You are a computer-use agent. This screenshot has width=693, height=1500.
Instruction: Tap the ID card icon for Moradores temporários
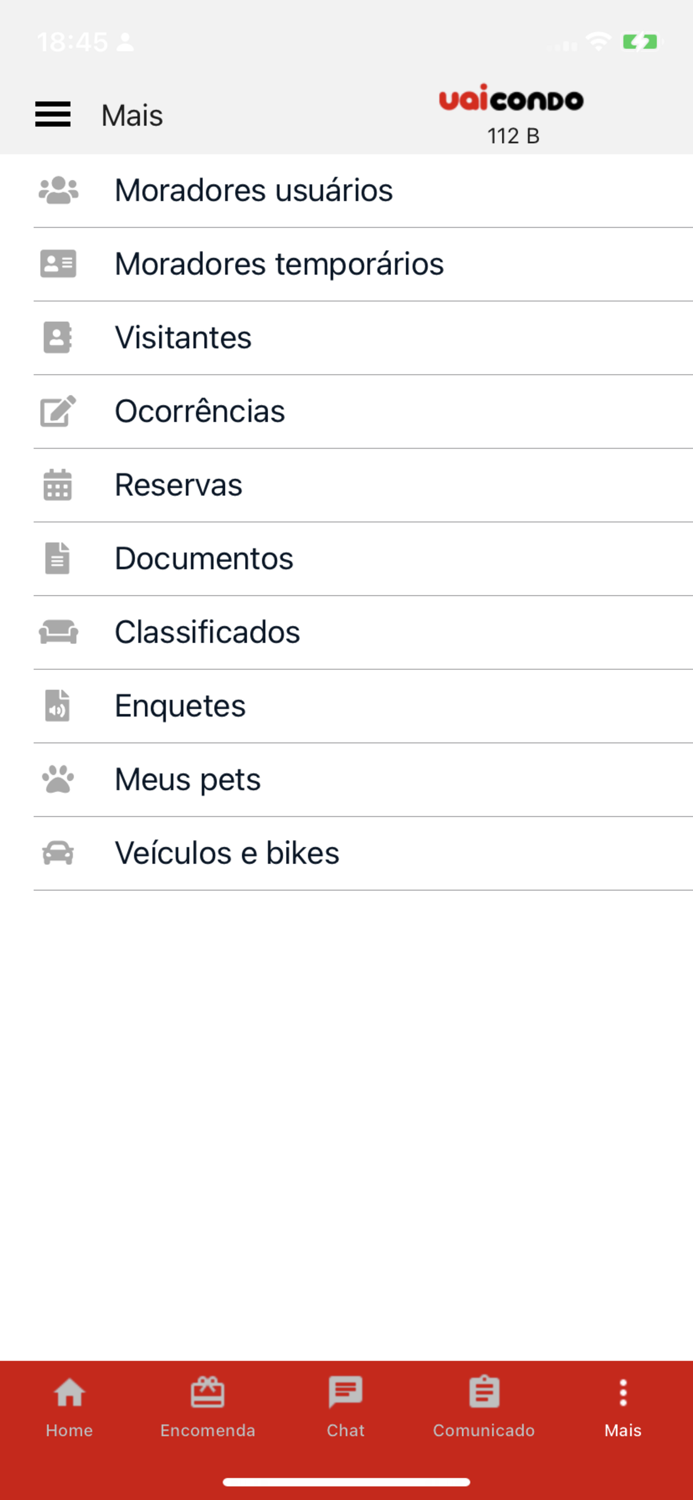57,263
